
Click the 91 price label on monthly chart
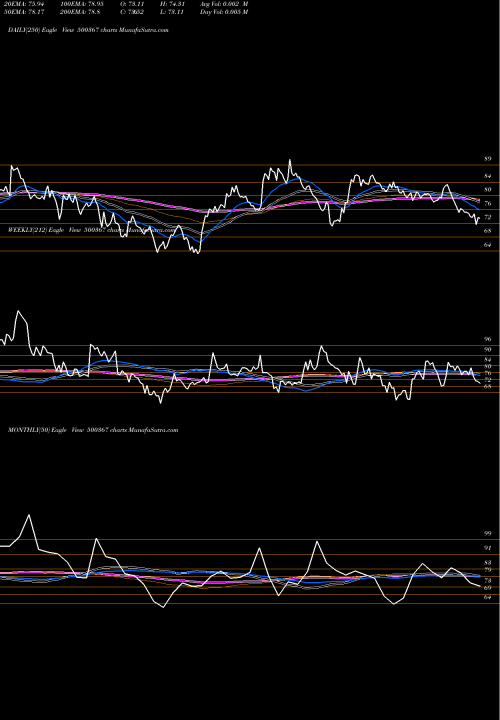[x=487, y=548]
